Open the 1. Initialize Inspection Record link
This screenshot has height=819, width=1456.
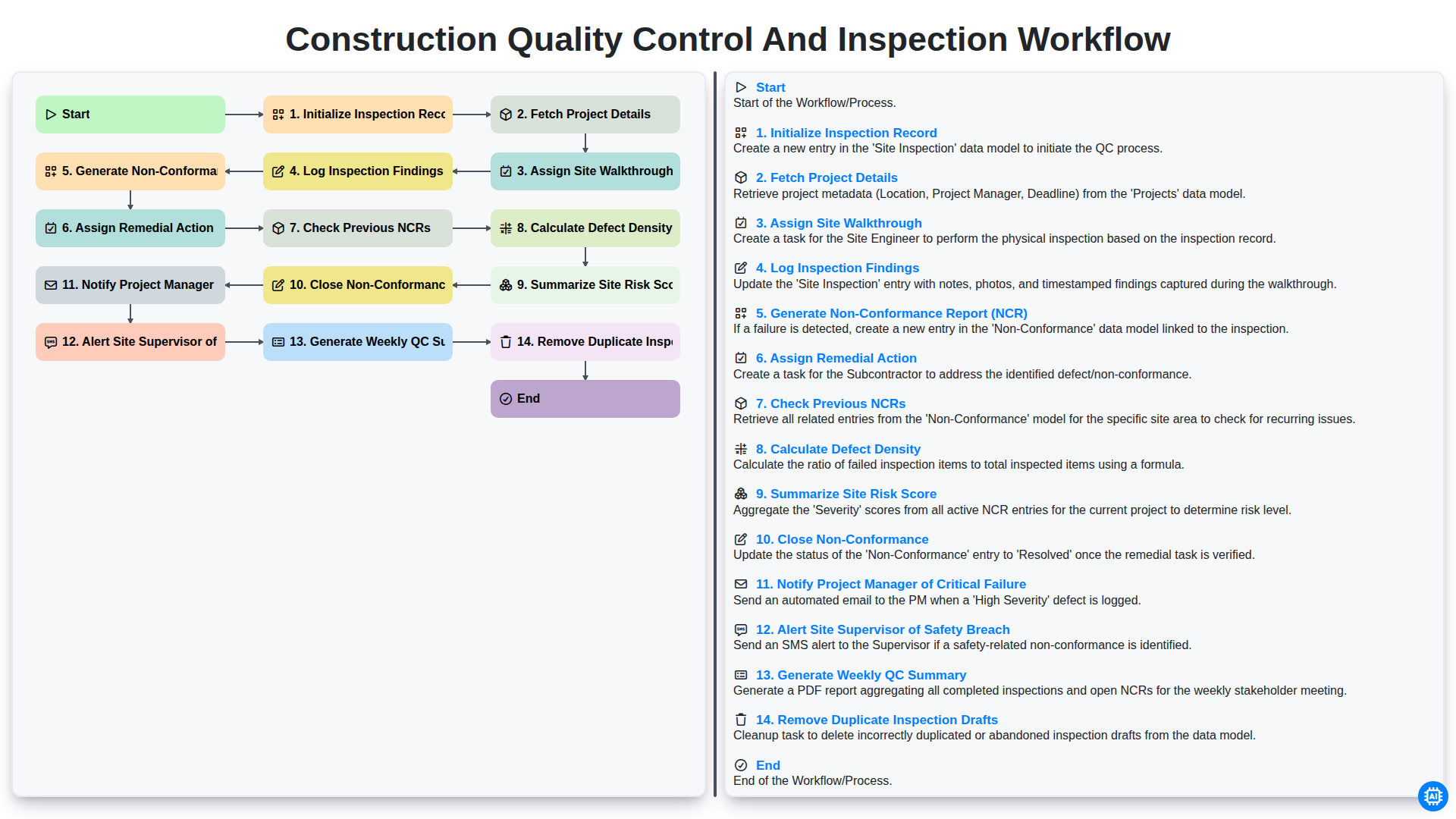(846, 133)
